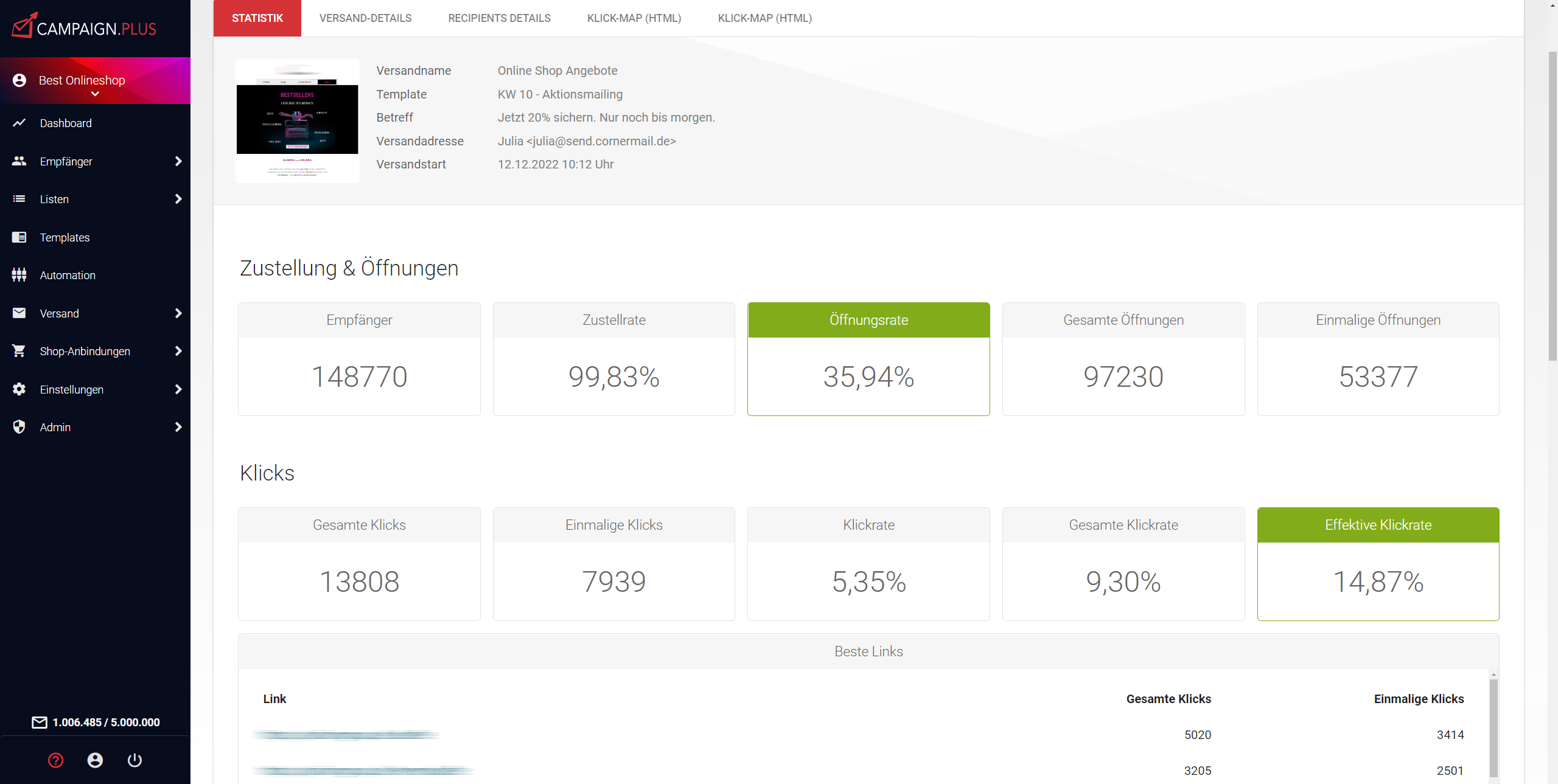Click the mail quota envelope icon
This screenshot has height=784, width=1558.
(x=40, y=722)
